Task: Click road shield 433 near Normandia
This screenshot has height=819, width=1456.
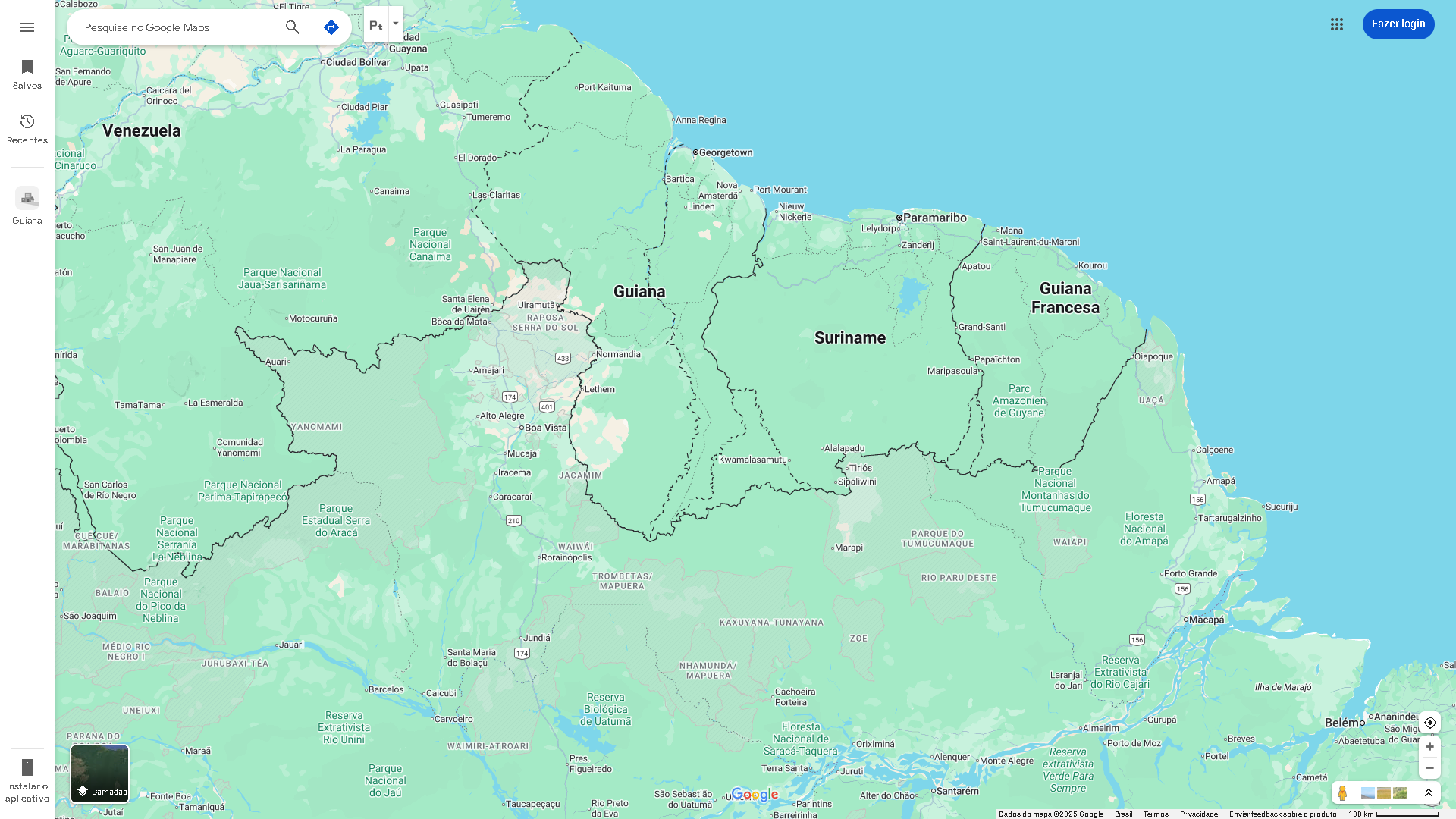Action: coord(563,359)
